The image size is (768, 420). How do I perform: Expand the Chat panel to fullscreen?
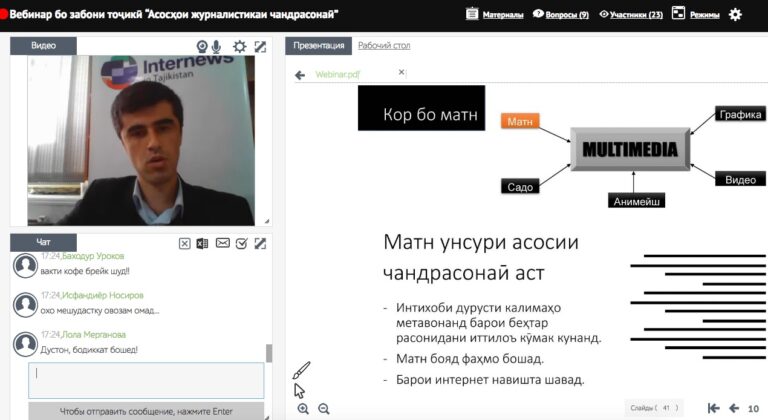point(260,243)
